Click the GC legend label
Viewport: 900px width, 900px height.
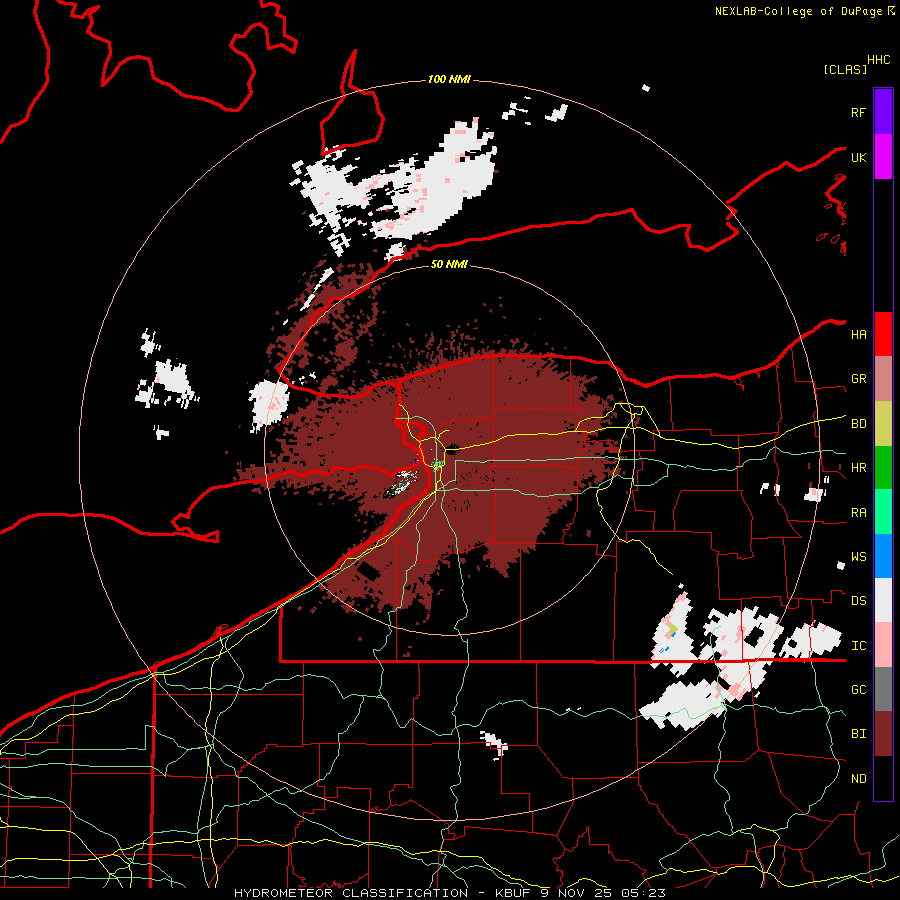[x=858, y=690]
